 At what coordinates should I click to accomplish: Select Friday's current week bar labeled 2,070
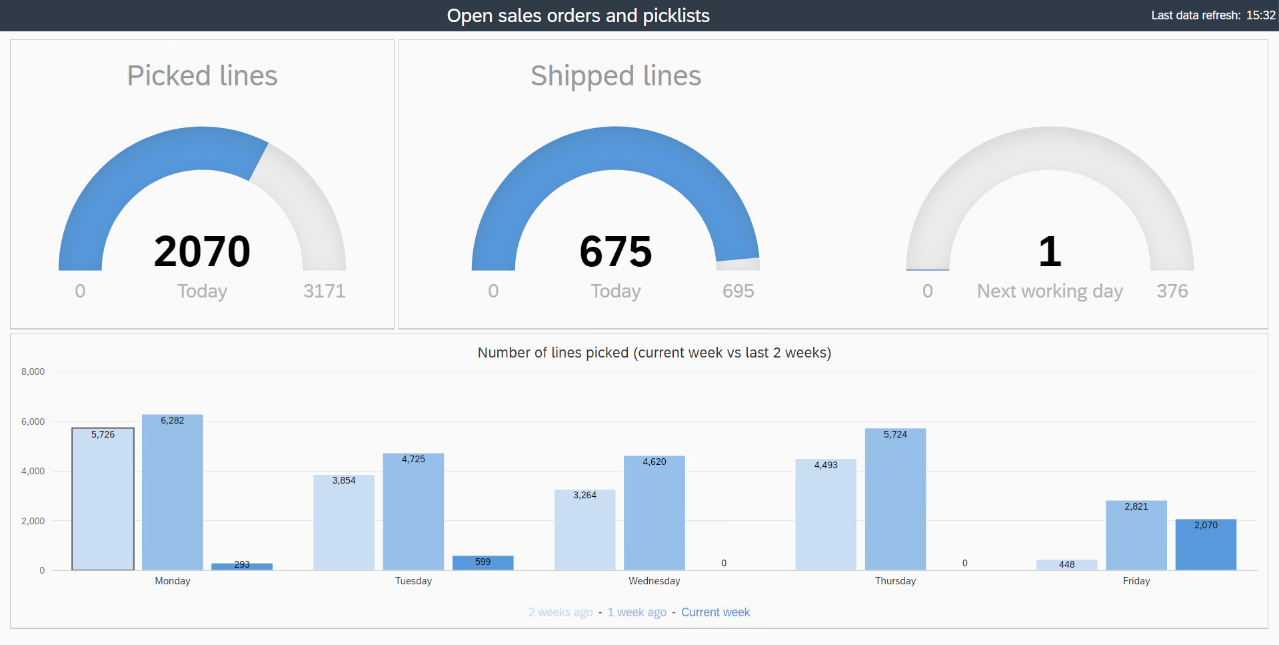(1206, 545)
